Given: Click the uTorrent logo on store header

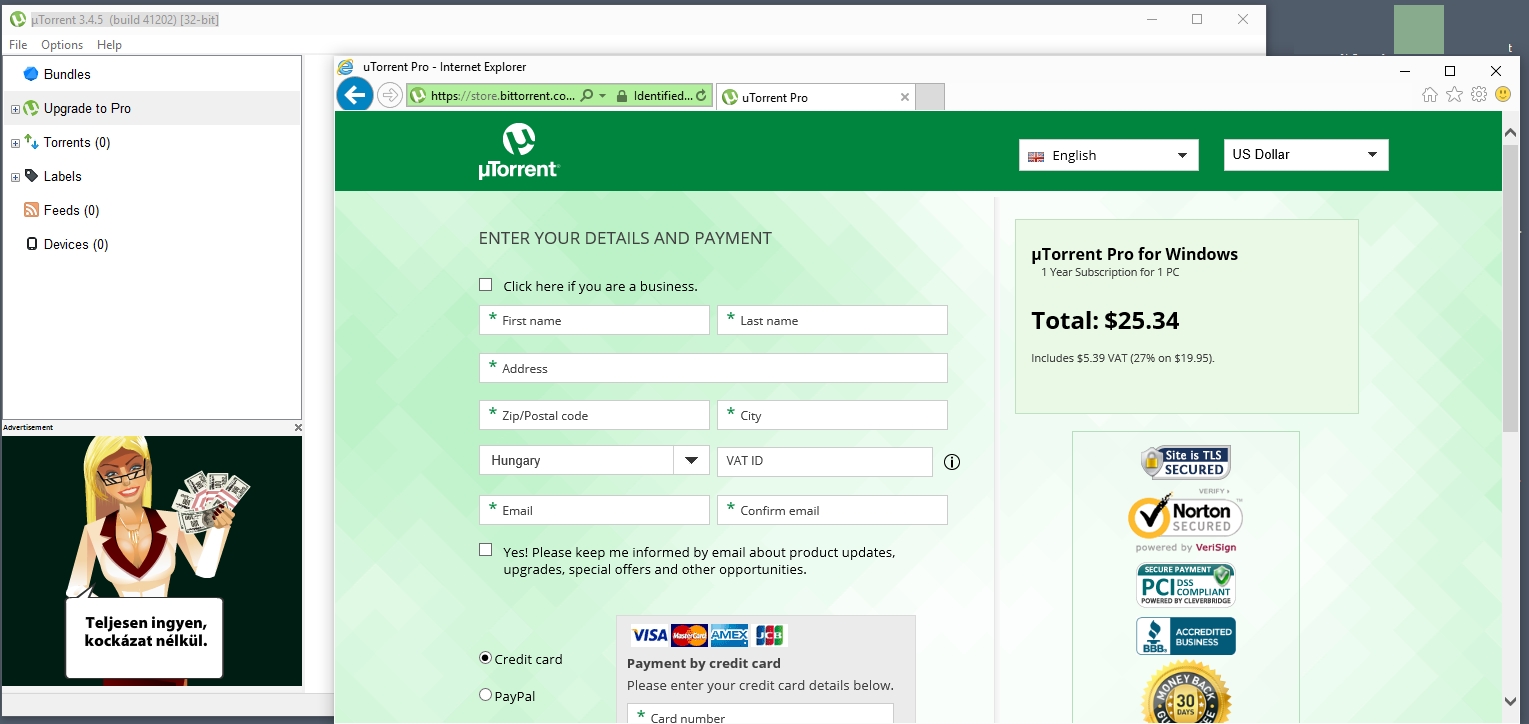Looking at the screenshot, I should tap(519, 151).
